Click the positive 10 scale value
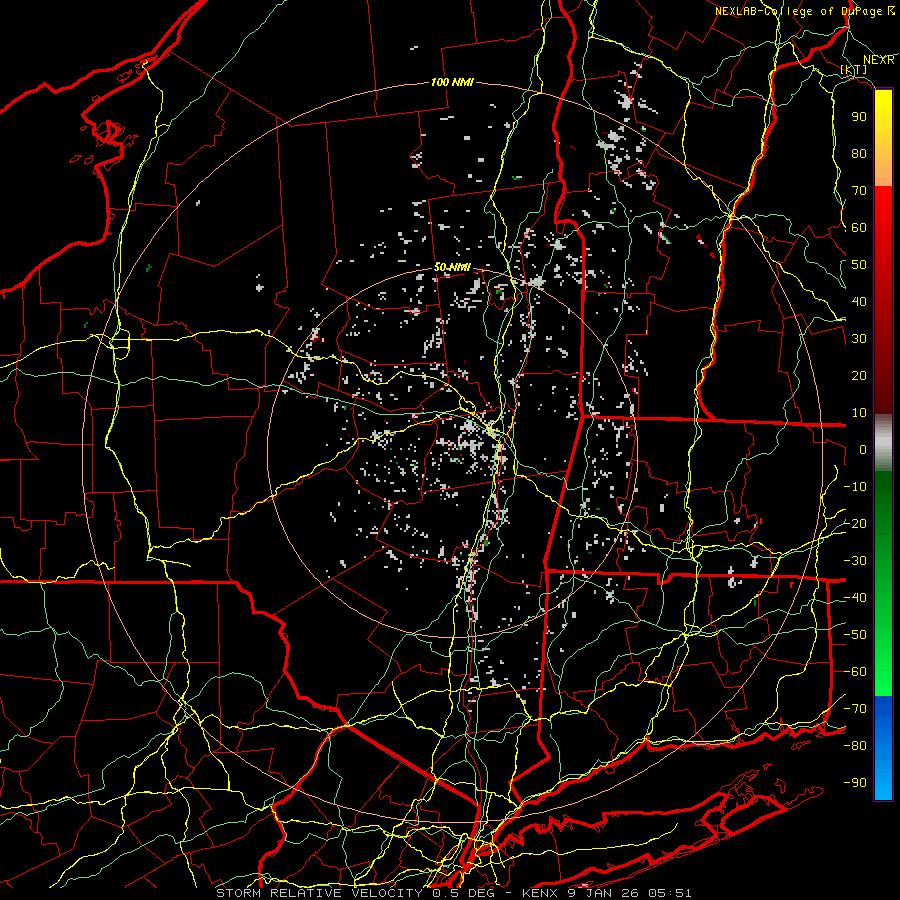900x900 pixels. click(x=859, y=413)
